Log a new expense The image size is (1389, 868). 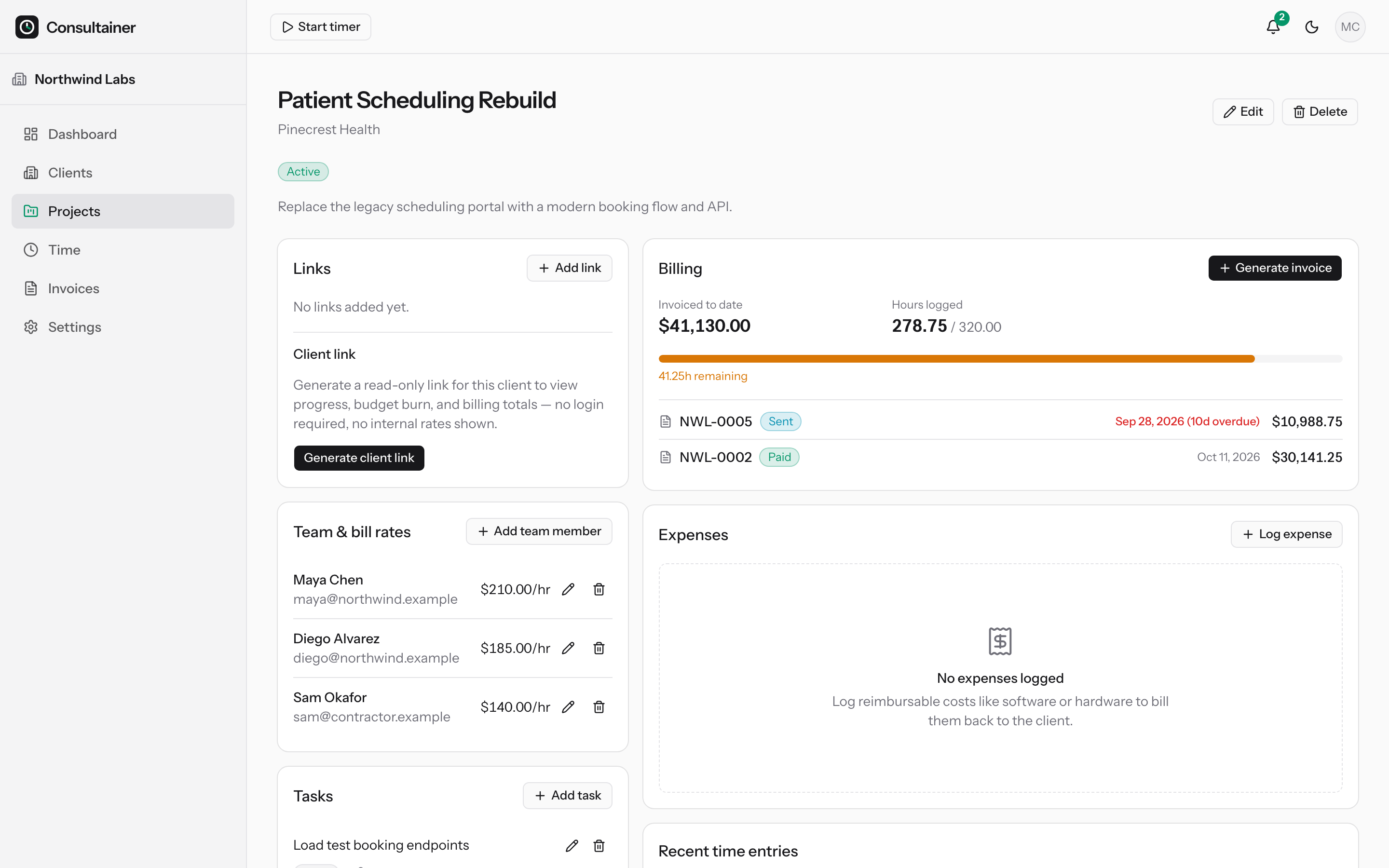pyautogui.click(x=1286, y=534)
